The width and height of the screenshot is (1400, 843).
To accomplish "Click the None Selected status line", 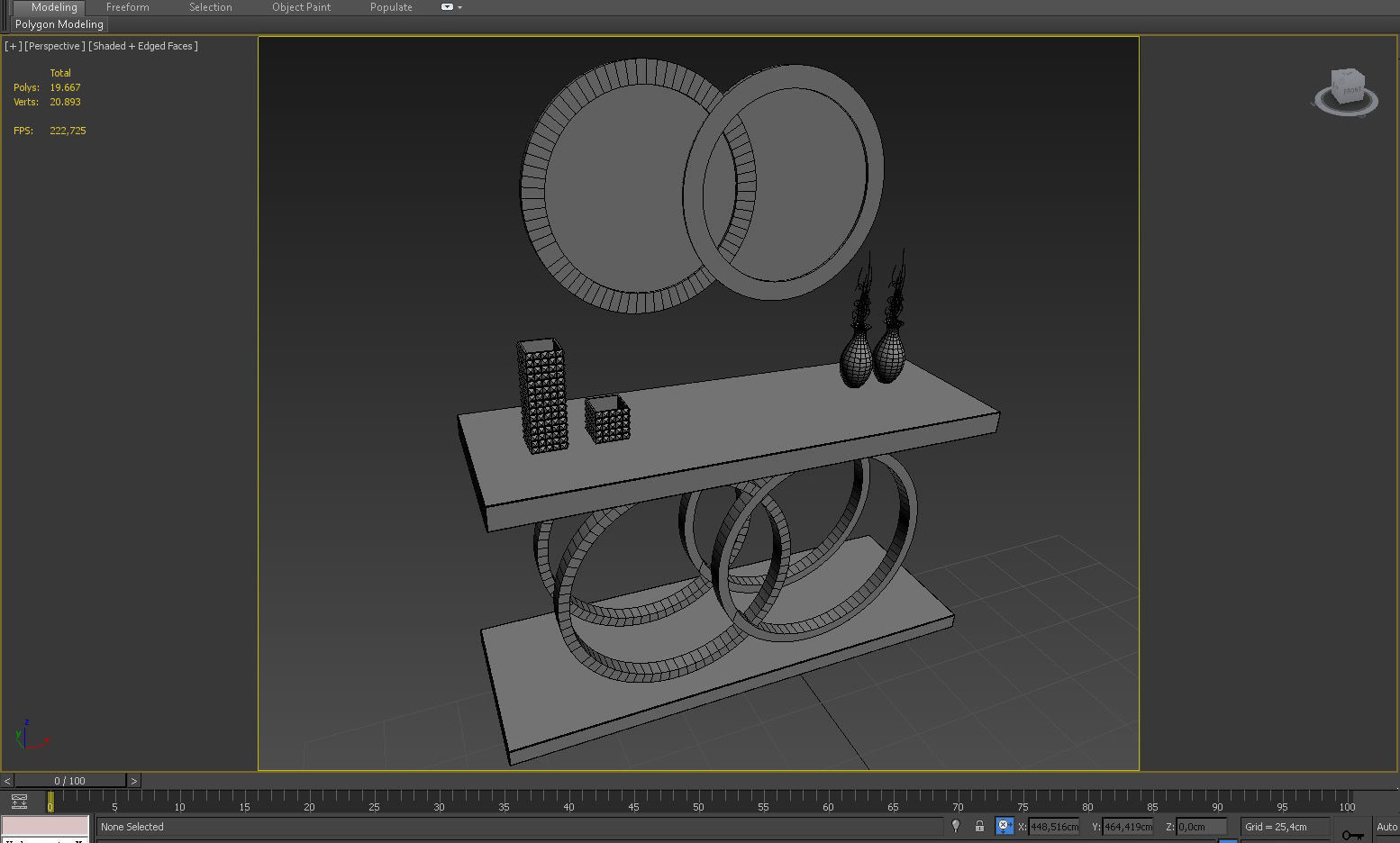I will (x=519, y=827).
